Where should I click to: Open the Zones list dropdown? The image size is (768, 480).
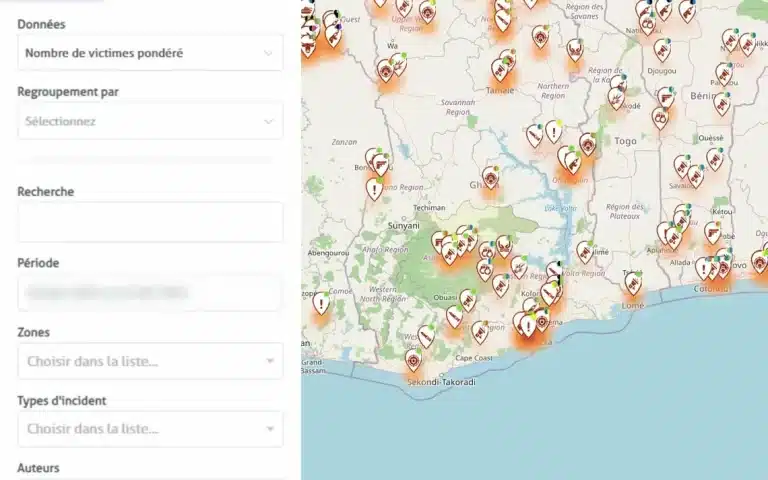(x=150, y=361)
